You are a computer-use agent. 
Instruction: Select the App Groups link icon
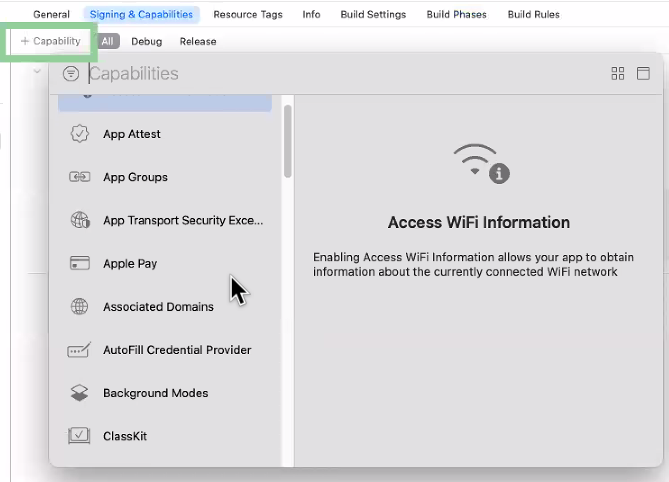coord(79,177)
